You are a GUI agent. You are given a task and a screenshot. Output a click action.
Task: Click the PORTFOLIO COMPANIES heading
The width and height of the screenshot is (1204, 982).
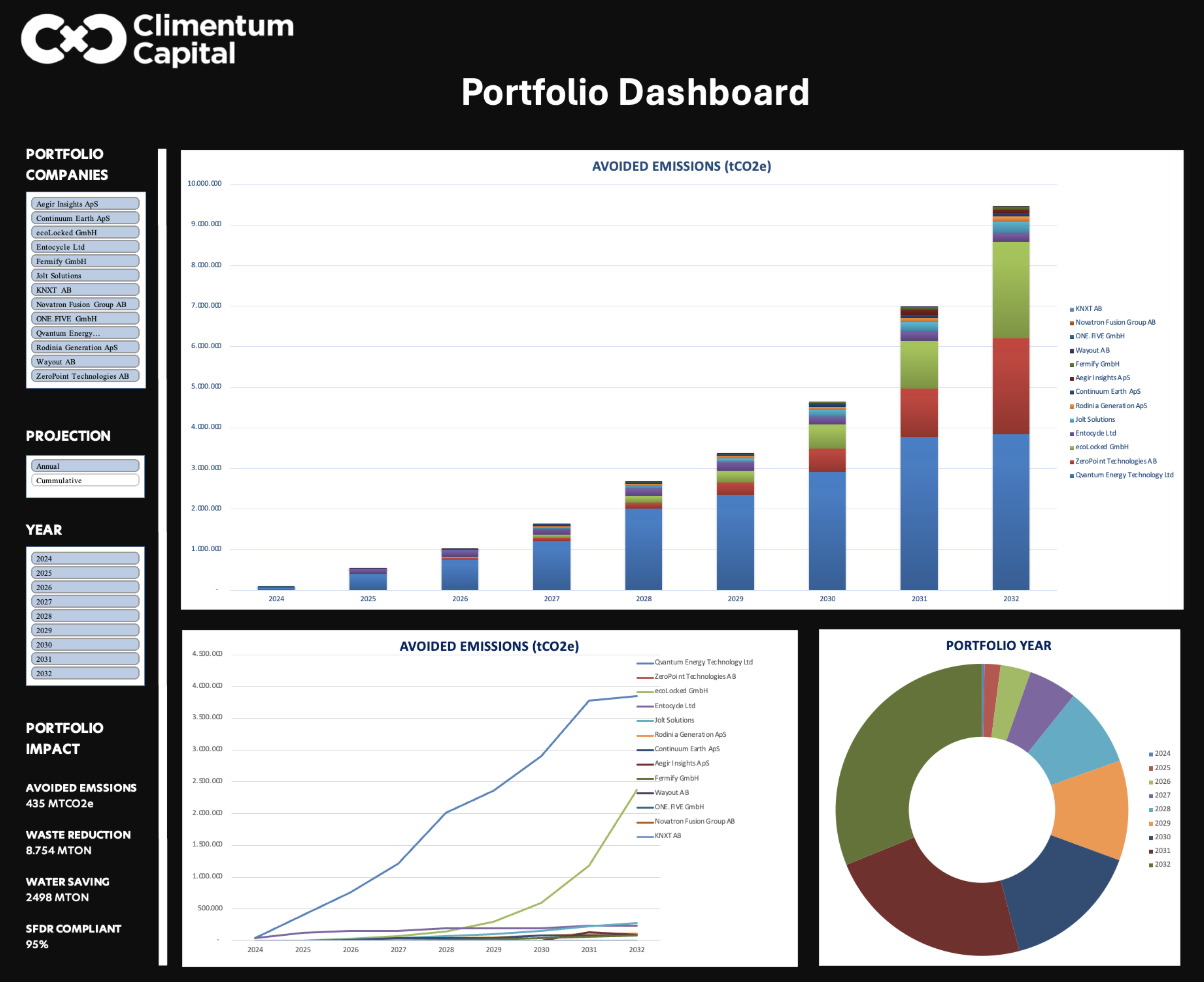point(67,164)
